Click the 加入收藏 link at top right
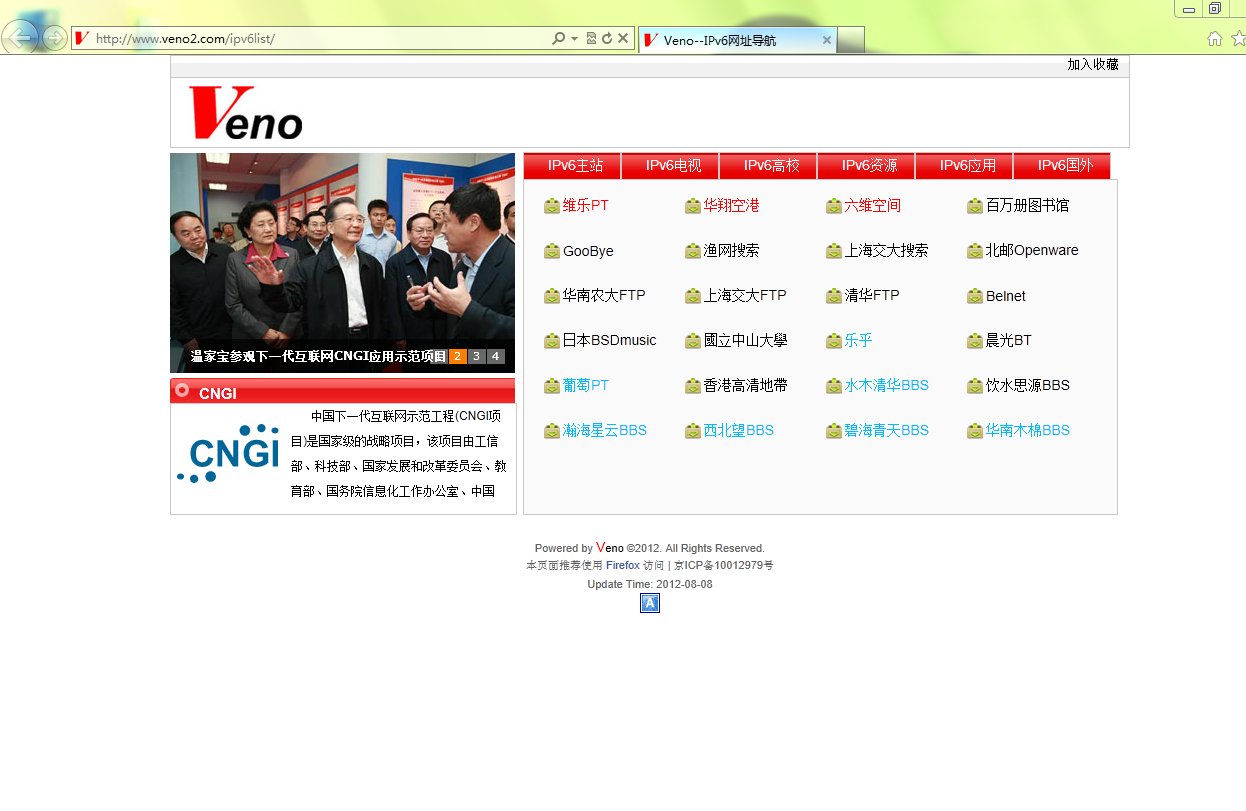 pyautogui.click(x=1092, y=64)
